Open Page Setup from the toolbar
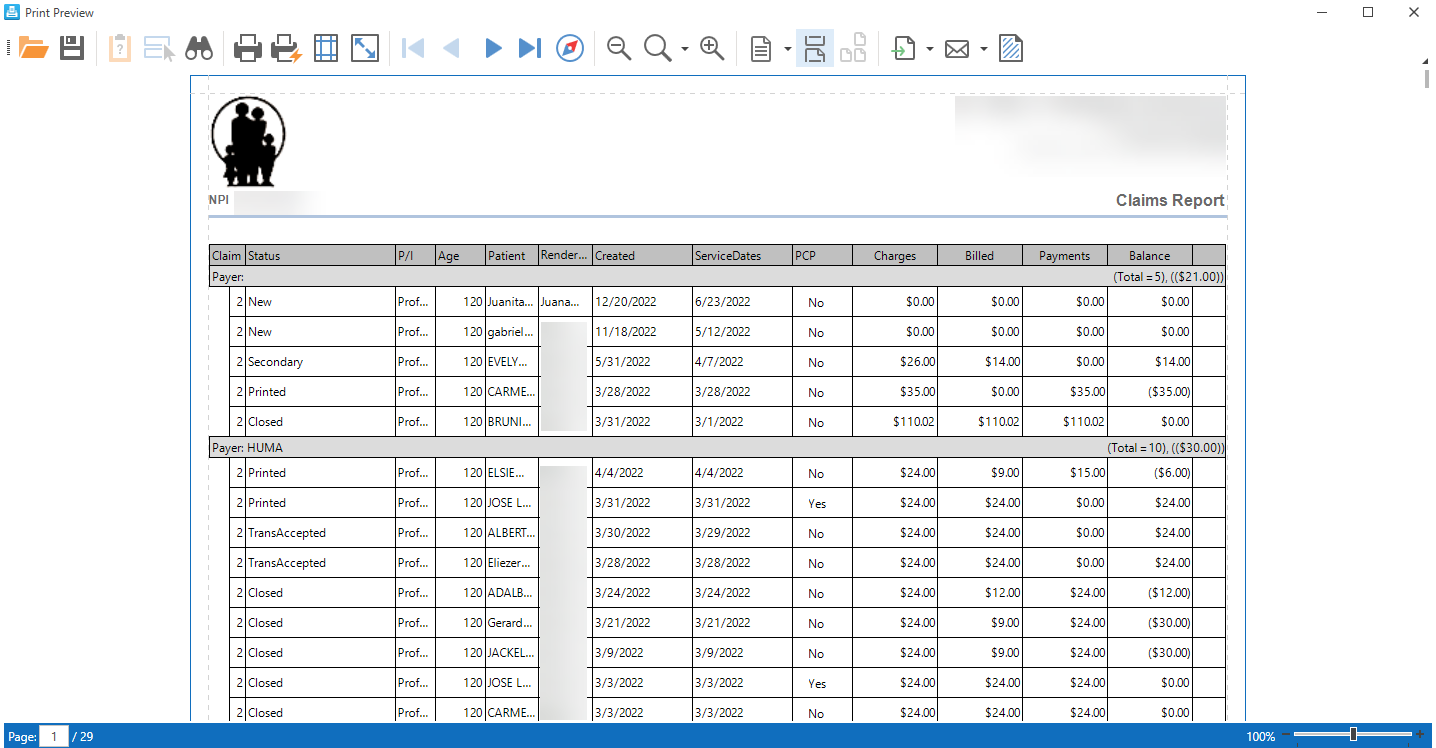The width and height of the screenshot is (1436, 748). (326, 48)
